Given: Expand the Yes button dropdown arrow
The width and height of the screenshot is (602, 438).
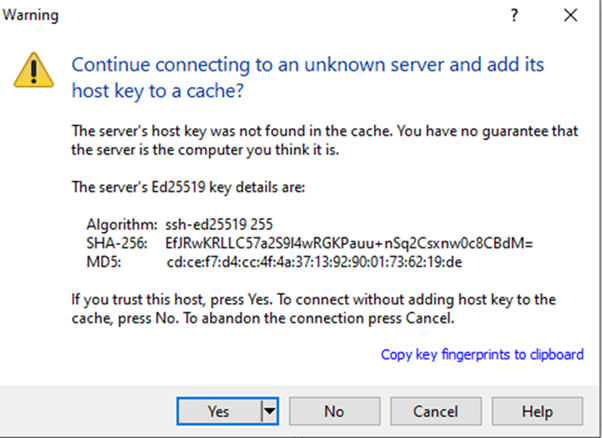Looking at the screenshot, I should coord(270,412).
